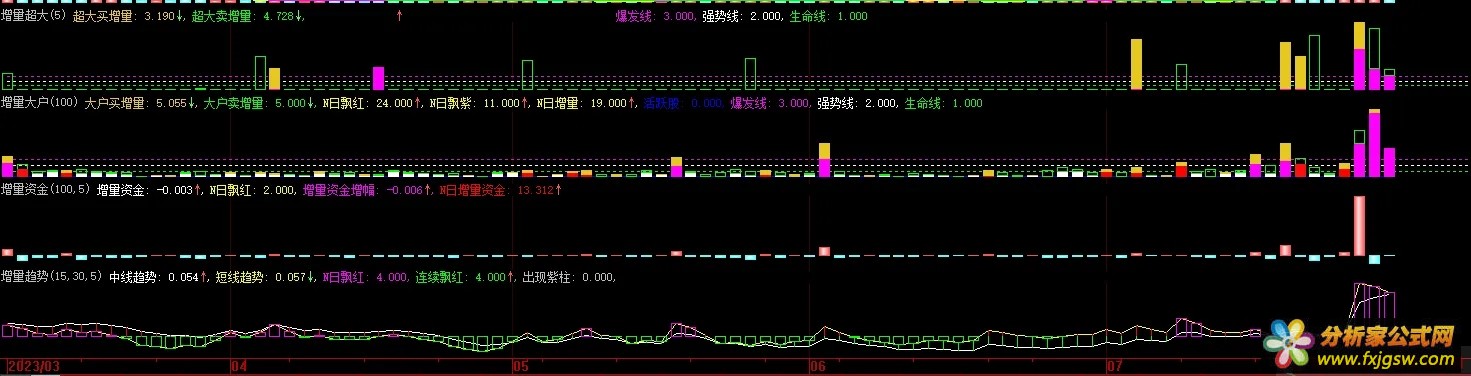Select the tallest pink bar in 增量资金 panel

click(1359, 225)
